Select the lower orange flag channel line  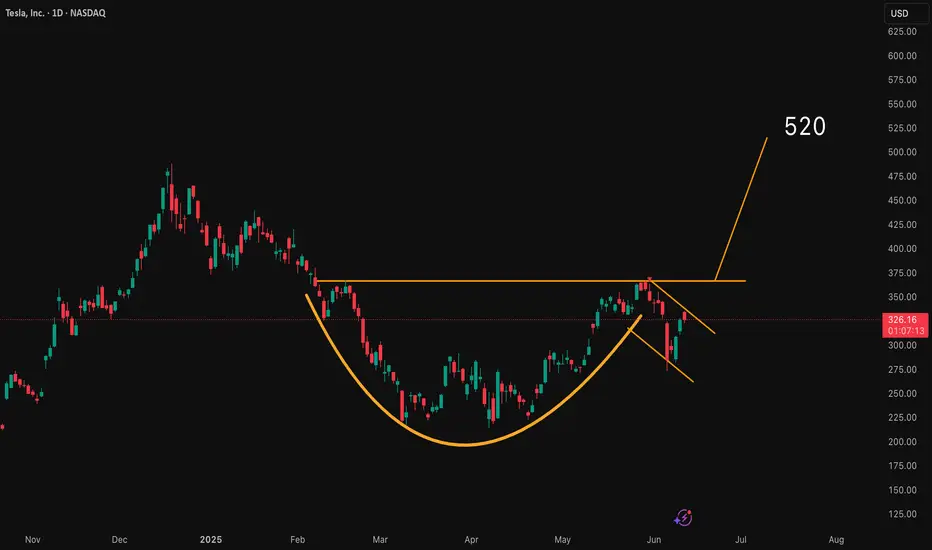(660, 354)
